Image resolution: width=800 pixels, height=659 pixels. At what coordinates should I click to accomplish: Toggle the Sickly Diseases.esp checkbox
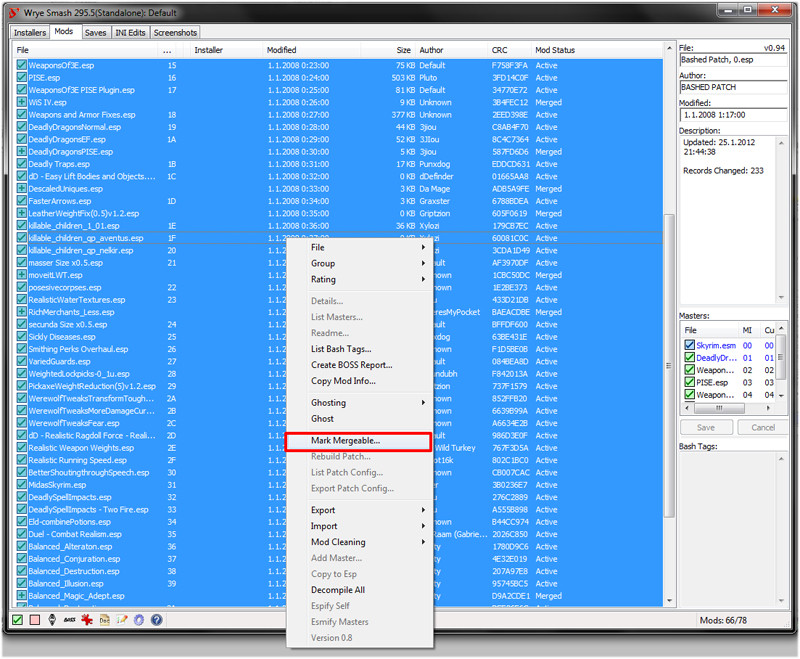click(21, 337)
